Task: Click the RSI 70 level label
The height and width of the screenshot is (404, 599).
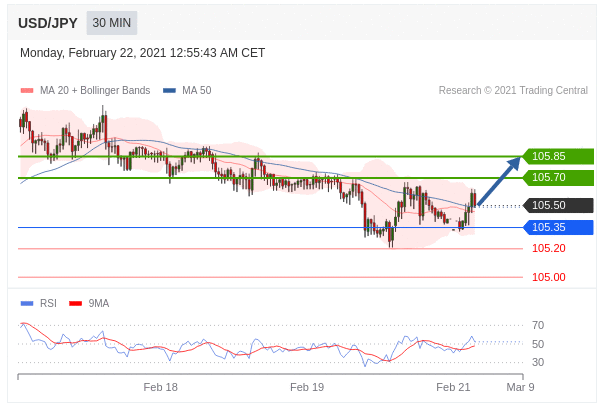Action: click(538, 325)
